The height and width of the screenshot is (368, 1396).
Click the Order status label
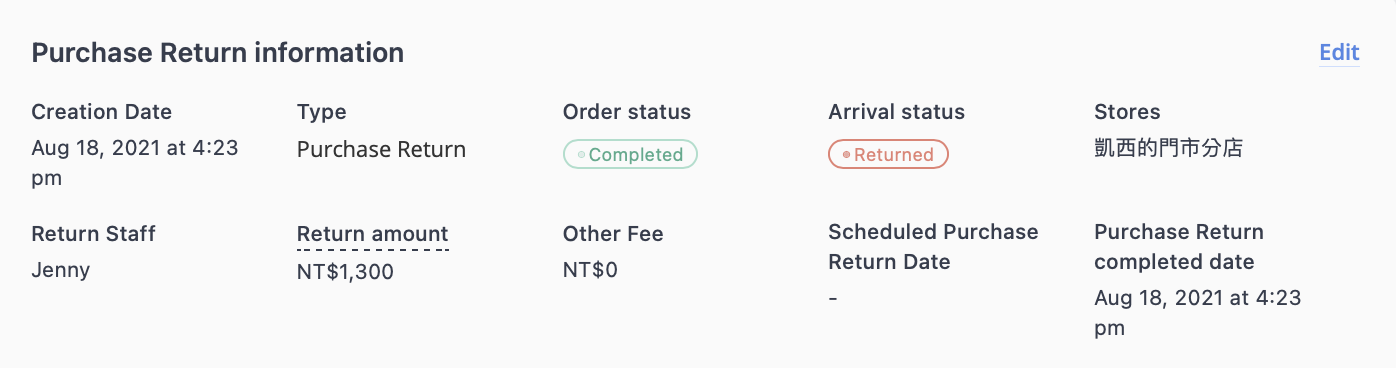point(627,112)
